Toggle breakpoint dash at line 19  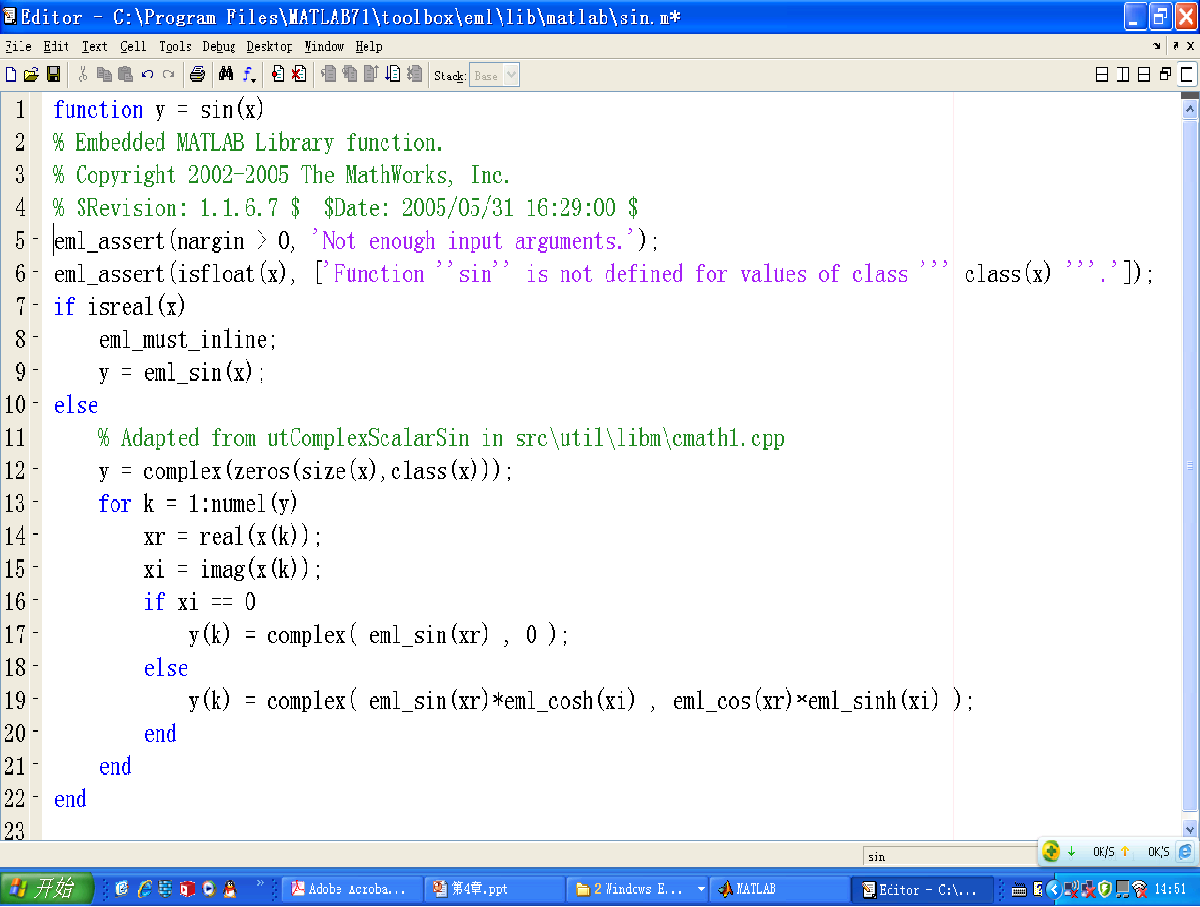click(36, 700)
